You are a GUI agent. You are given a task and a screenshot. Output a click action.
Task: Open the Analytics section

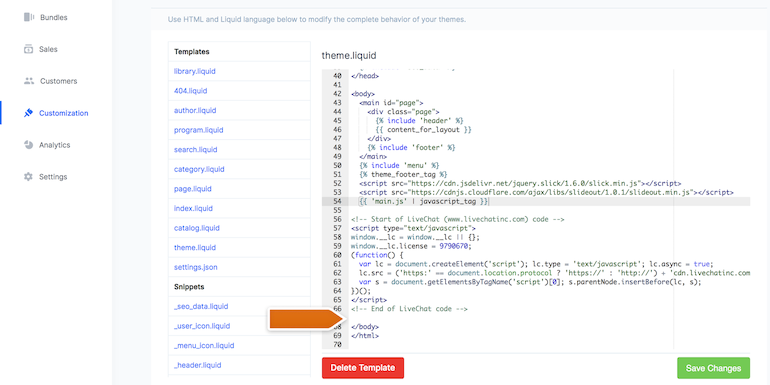click(55, 145)
